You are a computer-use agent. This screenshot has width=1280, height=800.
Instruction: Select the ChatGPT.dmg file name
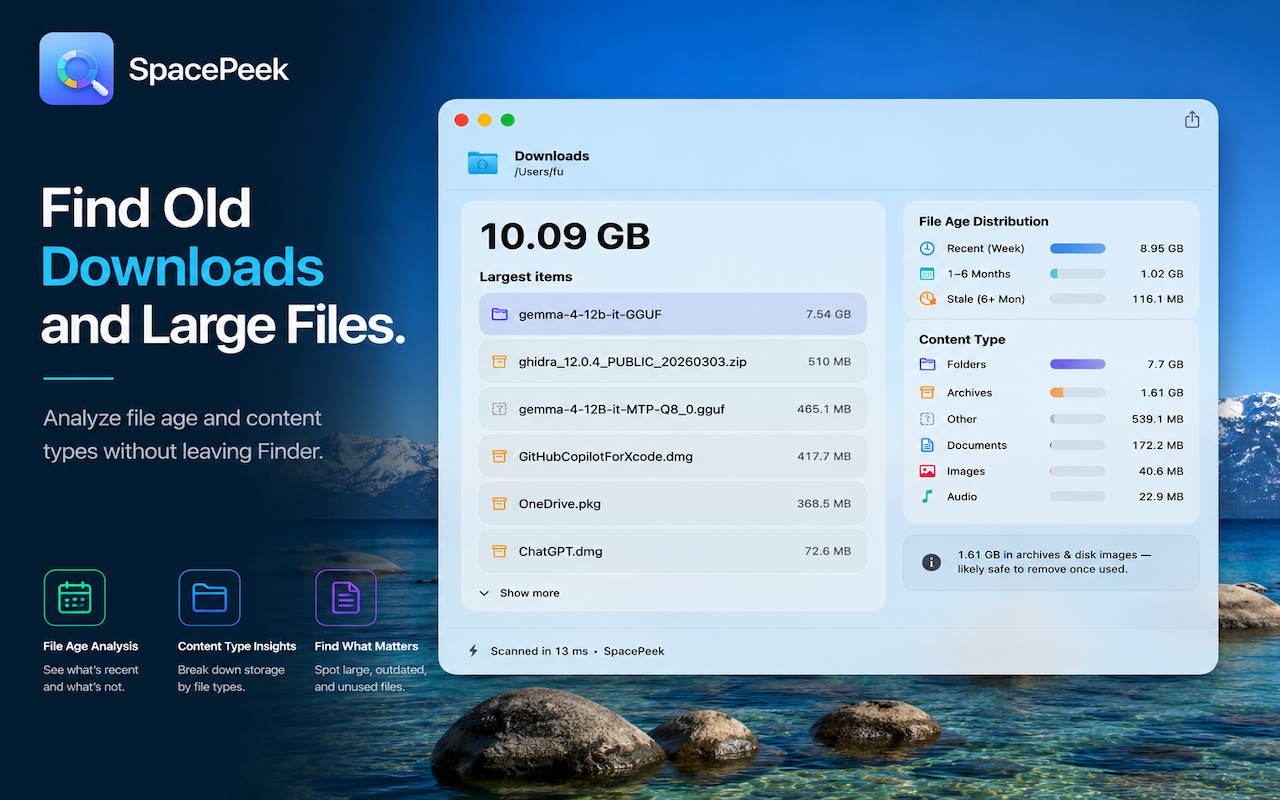tap(560, 552)
